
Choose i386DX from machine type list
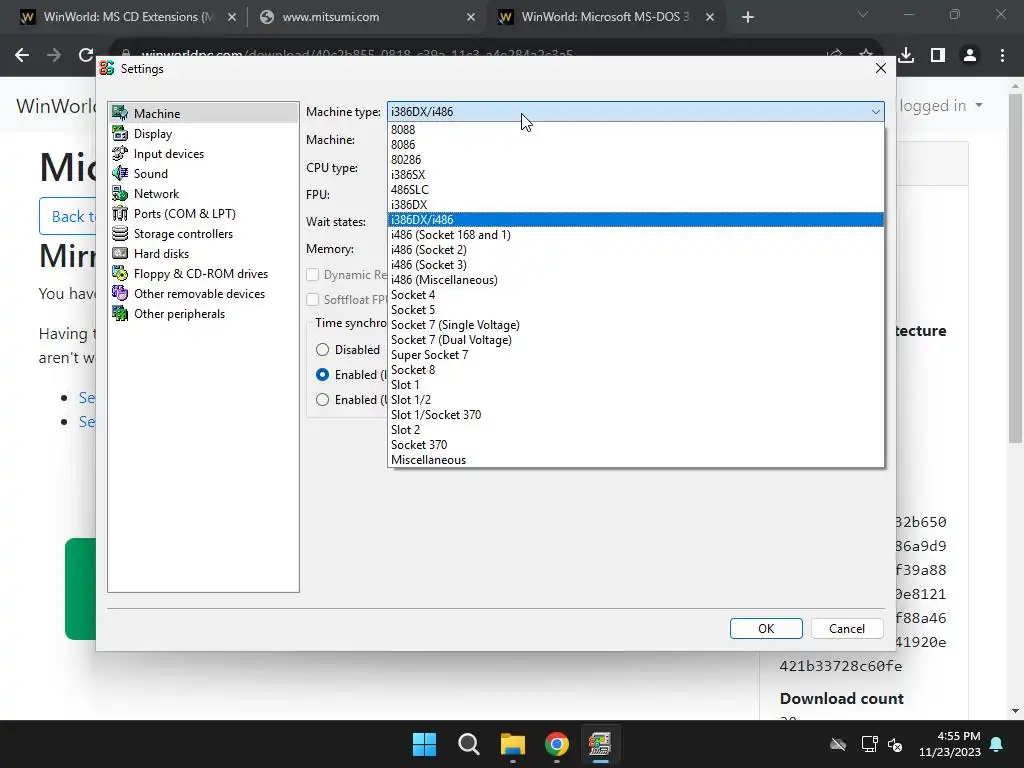635,204
